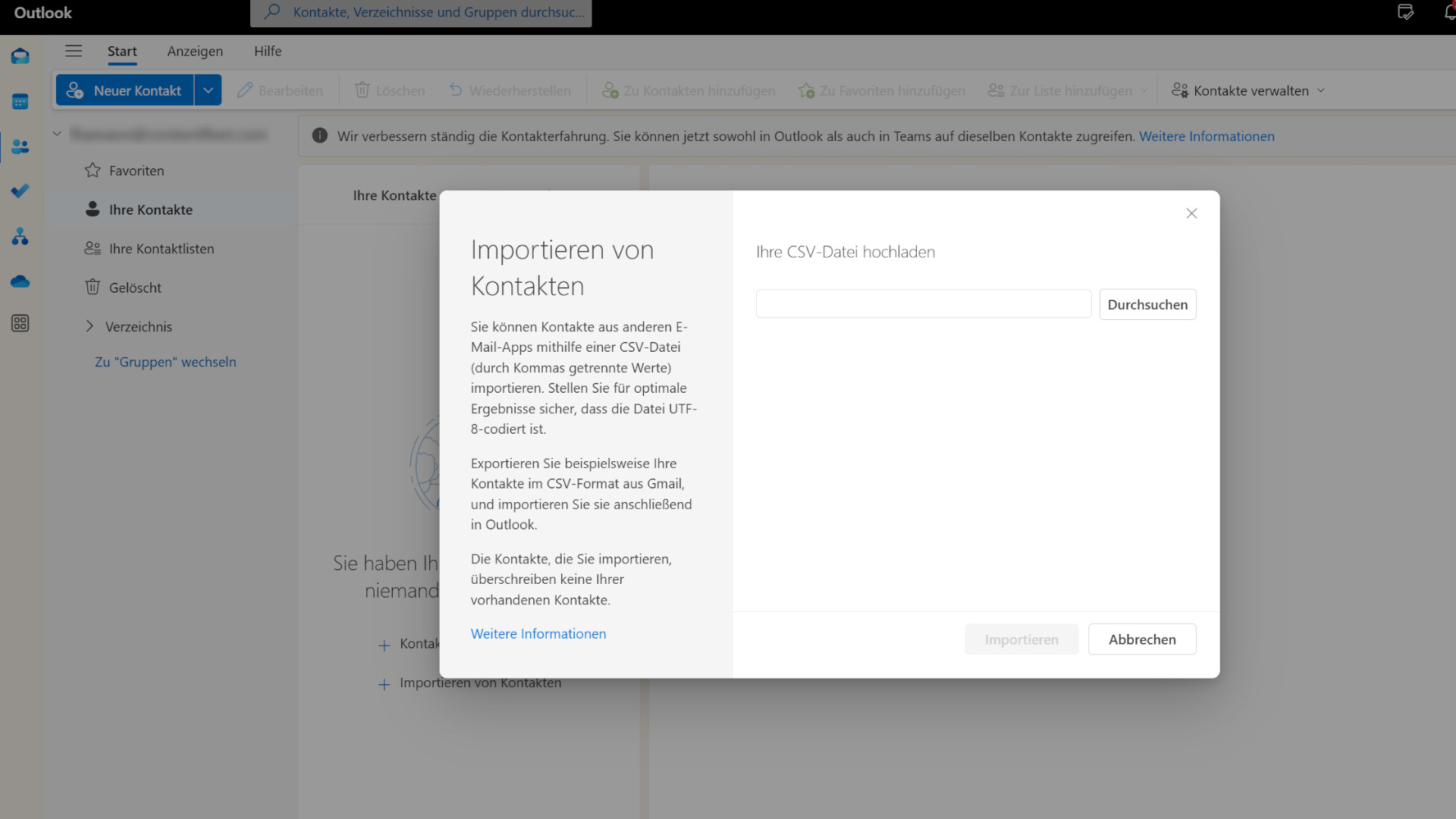1456x819 pixels.
Task: Click Zu "Gruppen" wechseln link
Action: point(165,362)
